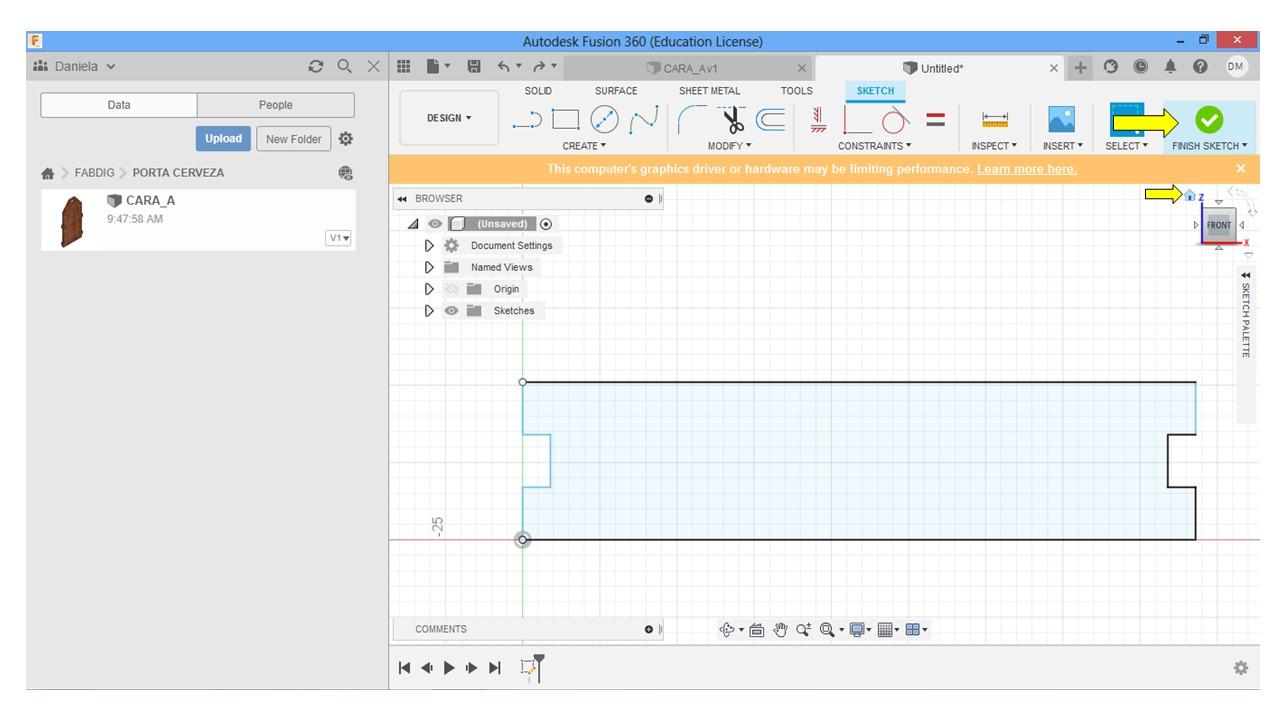Screen dimensions: 1280x720
Task: Open the Learn more here link
Action: pyautogui.click(x=1027, y=169)
